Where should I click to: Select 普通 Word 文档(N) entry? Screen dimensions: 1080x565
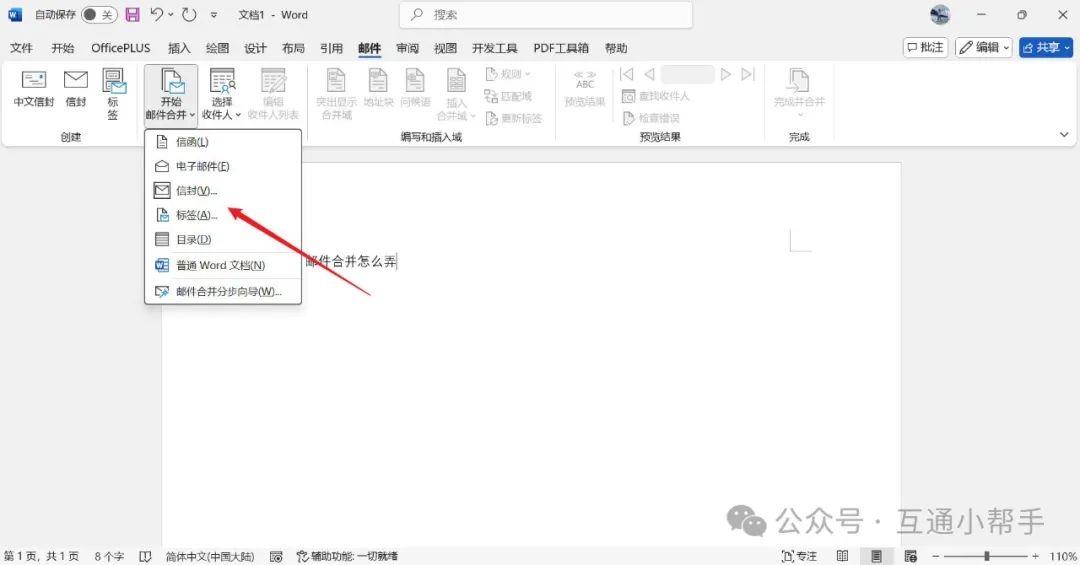(x=222, y=265)
